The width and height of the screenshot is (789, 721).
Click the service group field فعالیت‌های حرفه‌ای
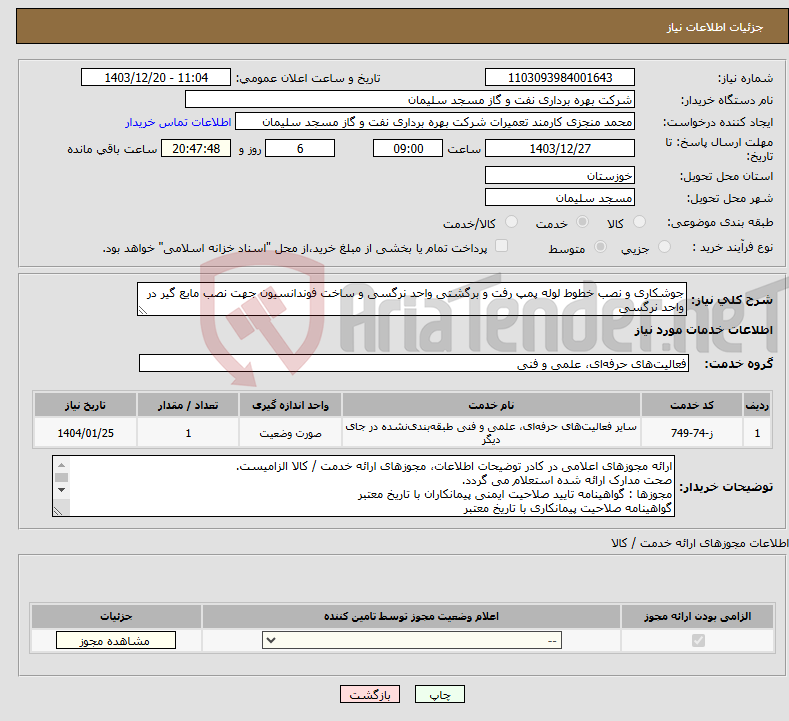click(x=414, y=363)
